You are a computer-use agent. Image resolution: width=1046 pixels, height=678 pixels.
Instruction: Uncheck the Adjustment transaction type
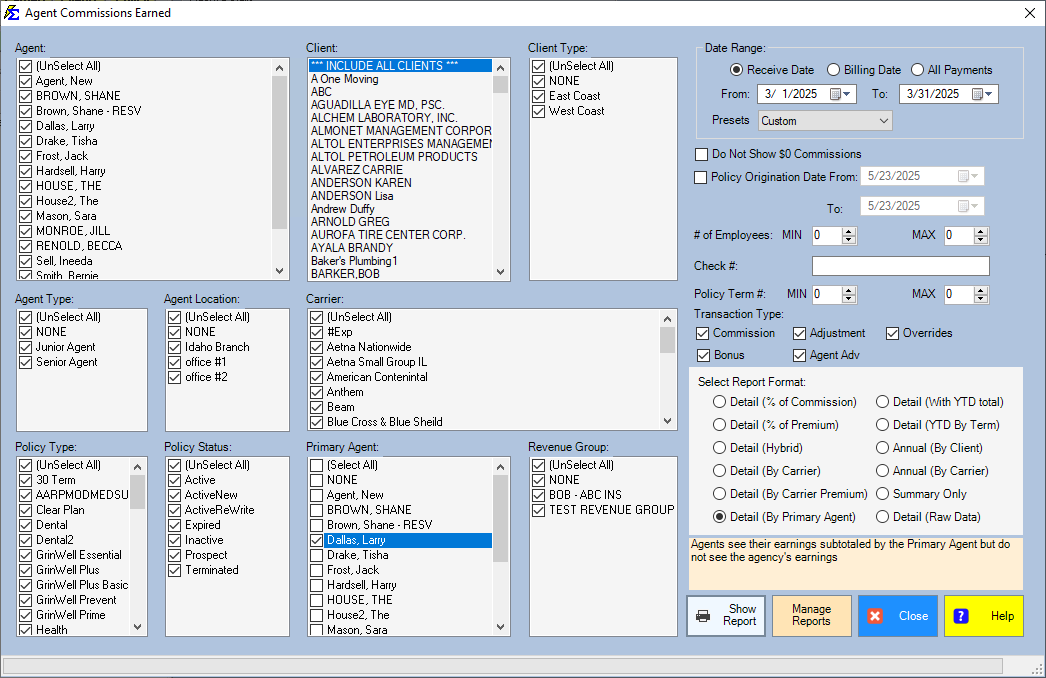click(x=800, y=332)
